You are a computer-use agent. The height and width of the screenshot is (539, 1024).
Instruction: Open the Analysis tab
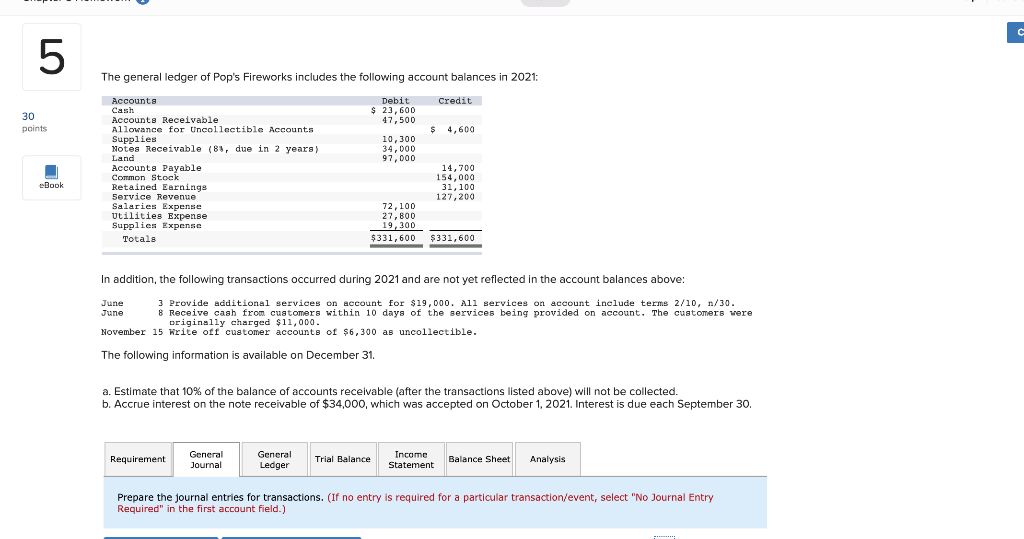(x=548, y=459)
